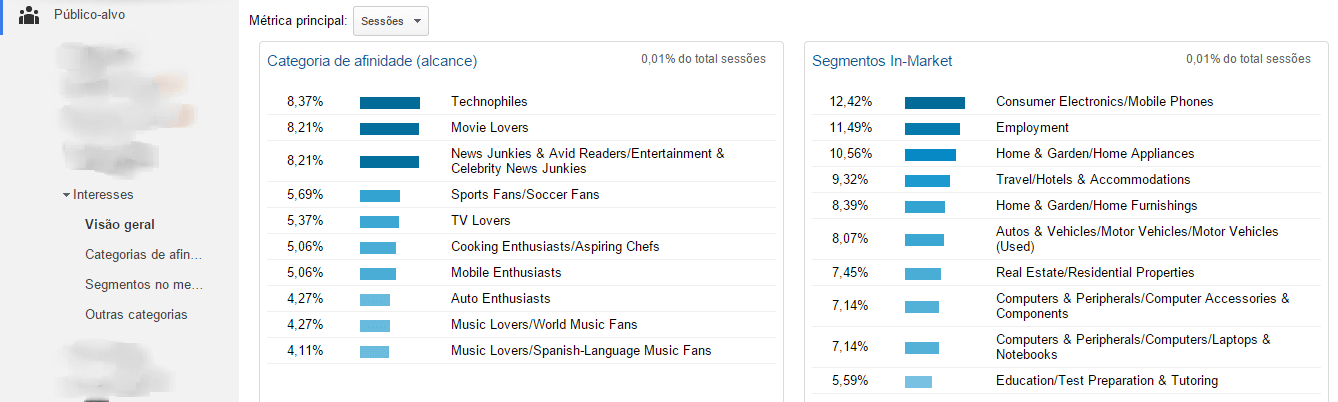The width and height of the screenshot is (1338, 402).
Task: Click the Education/Test Preparation & Tutoring row
Action: click(1107, 381)
